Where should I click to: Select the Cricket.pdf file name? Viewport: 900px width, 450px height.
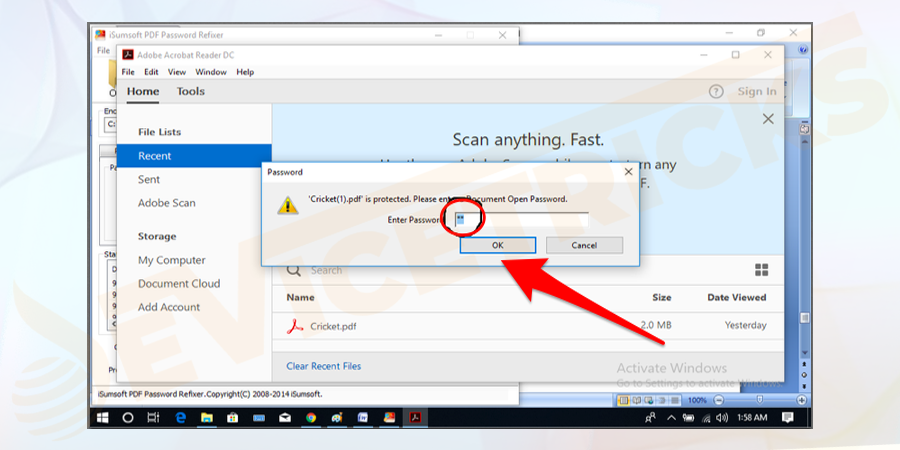tap(333, 326)
